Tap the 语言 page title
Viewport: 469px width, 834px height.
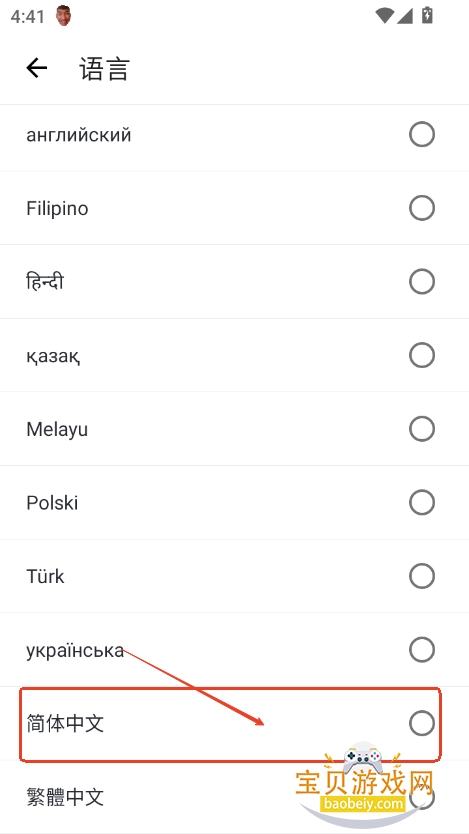point(105,69)
